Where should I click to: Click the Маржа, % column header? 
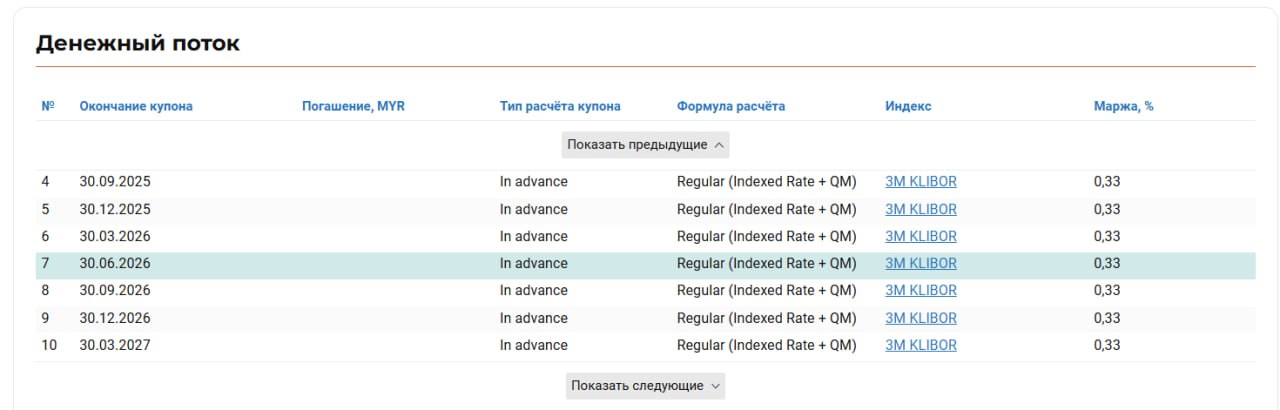click(x=1123, y=107)
